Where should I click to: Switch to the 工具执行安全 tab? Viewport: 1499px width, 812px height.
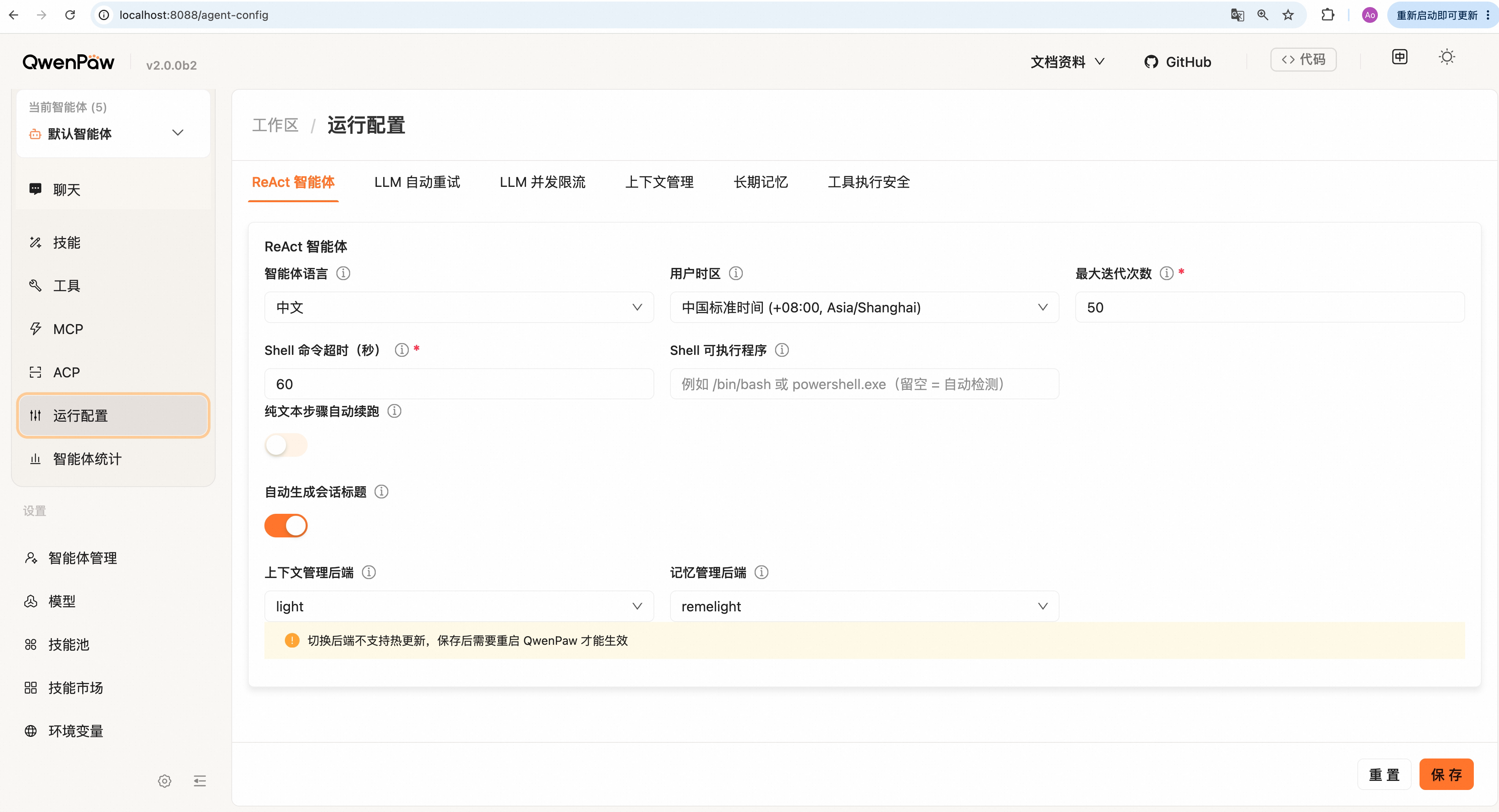[x=868, y=182]
